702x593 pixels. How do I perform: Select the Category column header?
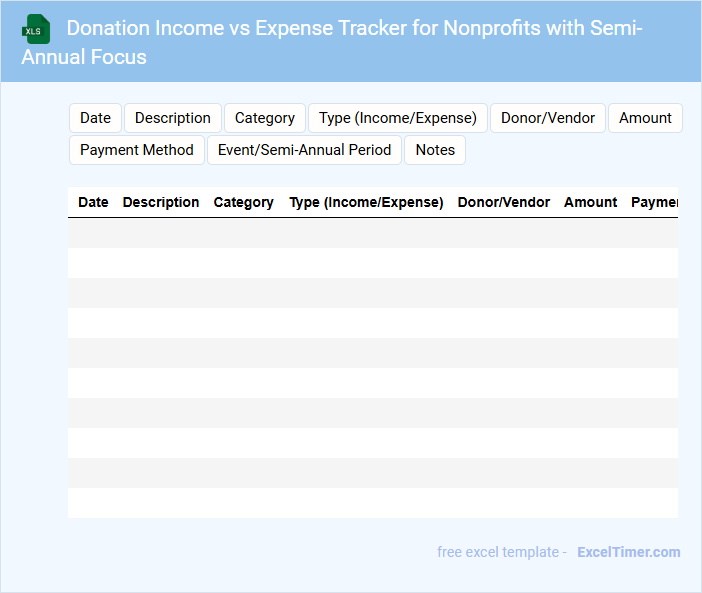[243, 202]
